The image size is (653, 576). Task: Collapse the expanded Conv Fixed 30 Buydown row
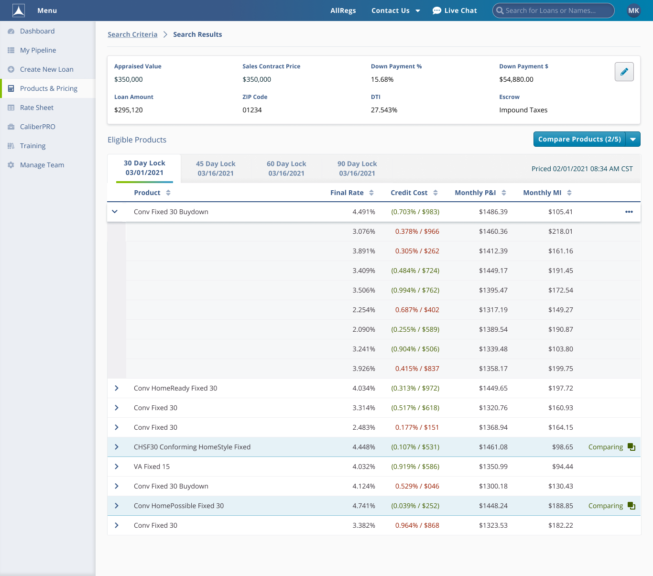point(115,212)
